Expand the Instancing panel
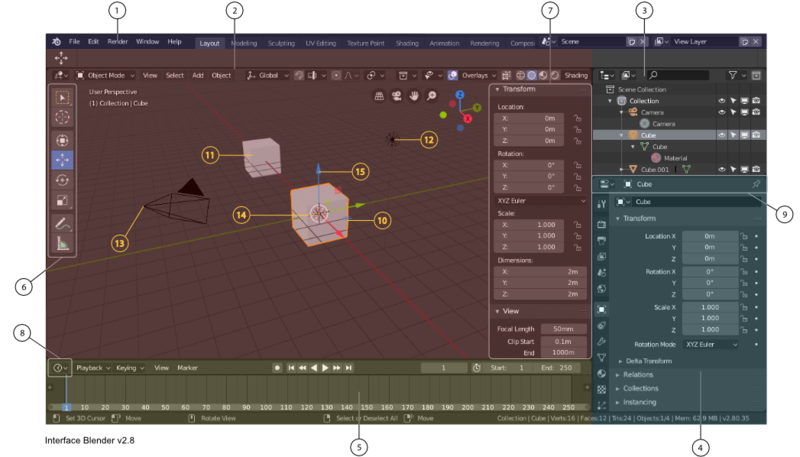This screenshot has height=457, width=800. [x=637, y=402]
